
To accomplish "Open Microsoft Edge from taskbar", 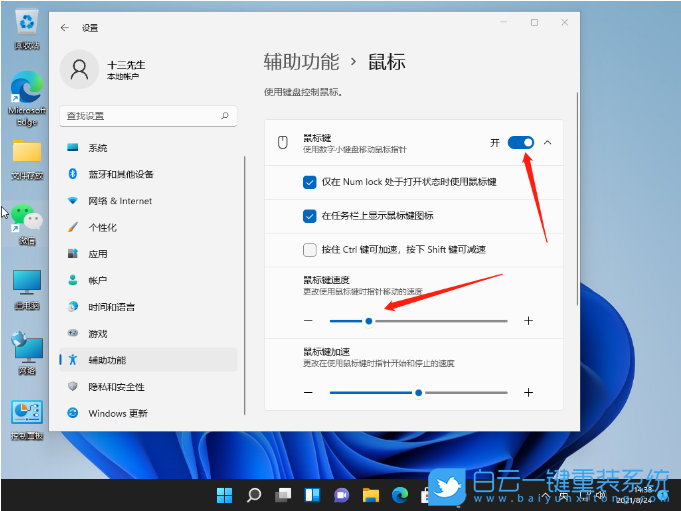I will click(400, 495).
